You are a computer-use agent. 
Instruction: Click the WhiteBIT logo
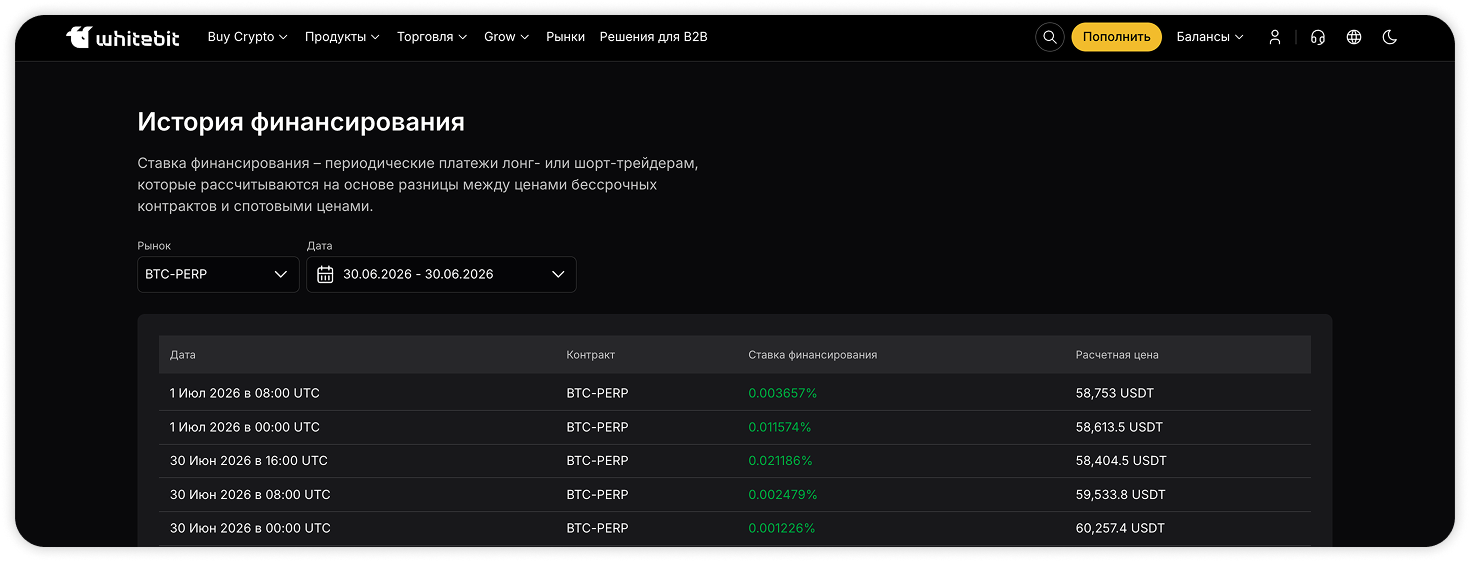pos(123,37)
